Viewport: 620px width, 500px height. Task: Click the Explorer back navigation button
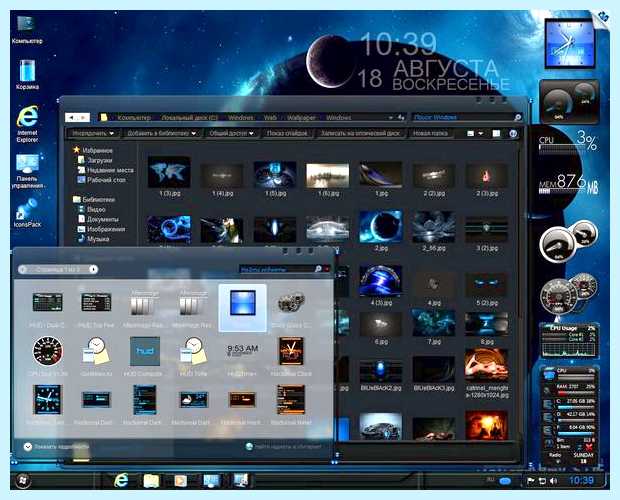click(72, 117)
